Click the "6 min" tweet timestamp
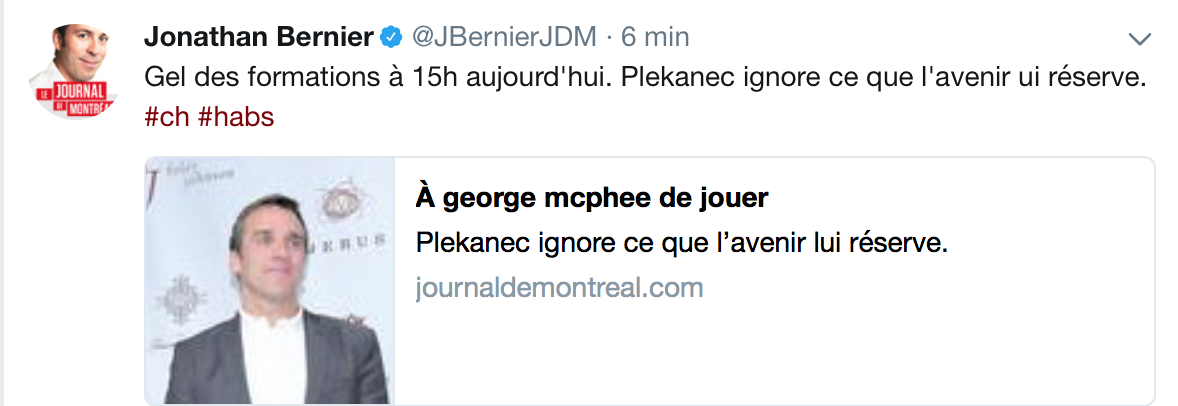Screen dimensions: 1178x406 click(655, 38)
